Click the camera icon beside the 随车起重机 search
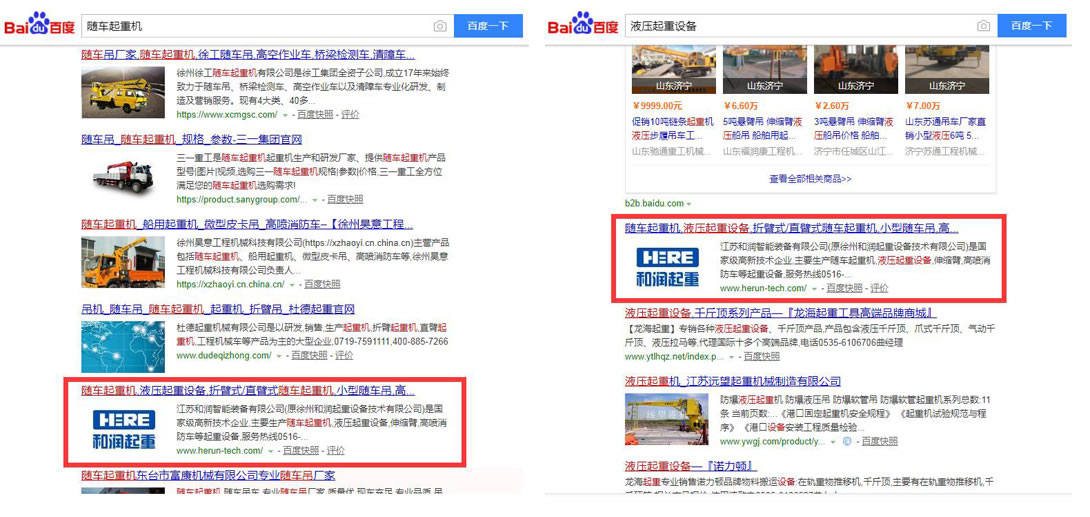Image resolution: width=1090 pixels, height=517 pixels. [440, 26]
